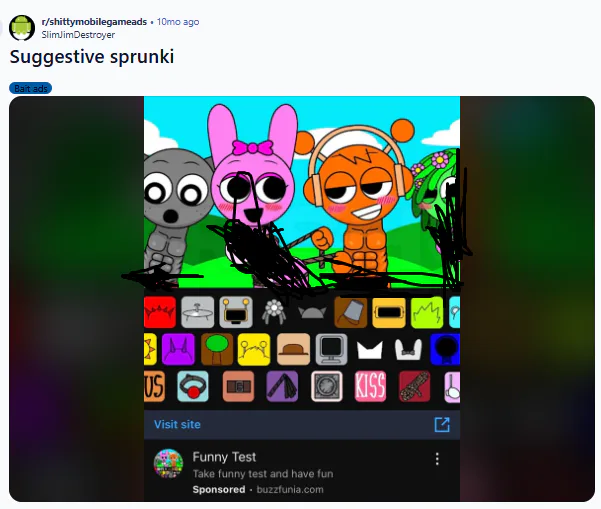Select the yellow rectangular goggles tile
This screenshot has height=509, width=601.
389,312
